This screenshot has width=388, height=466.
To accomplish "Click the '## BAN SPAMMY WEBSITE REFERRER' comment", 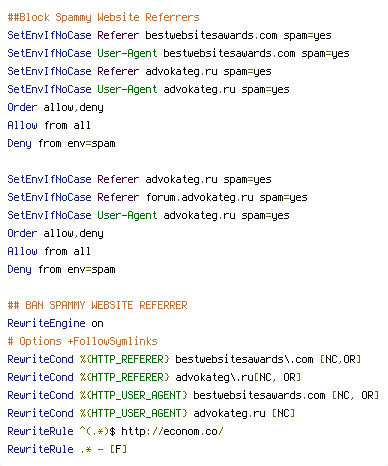I will [x=97, y=305].
